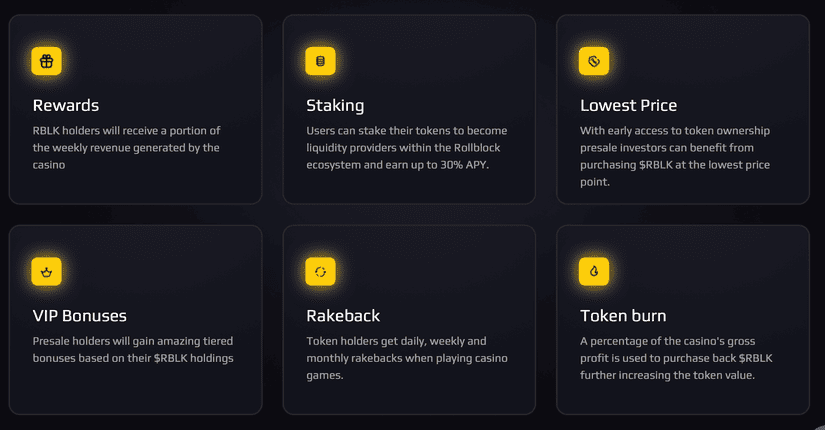Select the Staking heading
Viewport: 825px width, 430px height.
point(335,105)
